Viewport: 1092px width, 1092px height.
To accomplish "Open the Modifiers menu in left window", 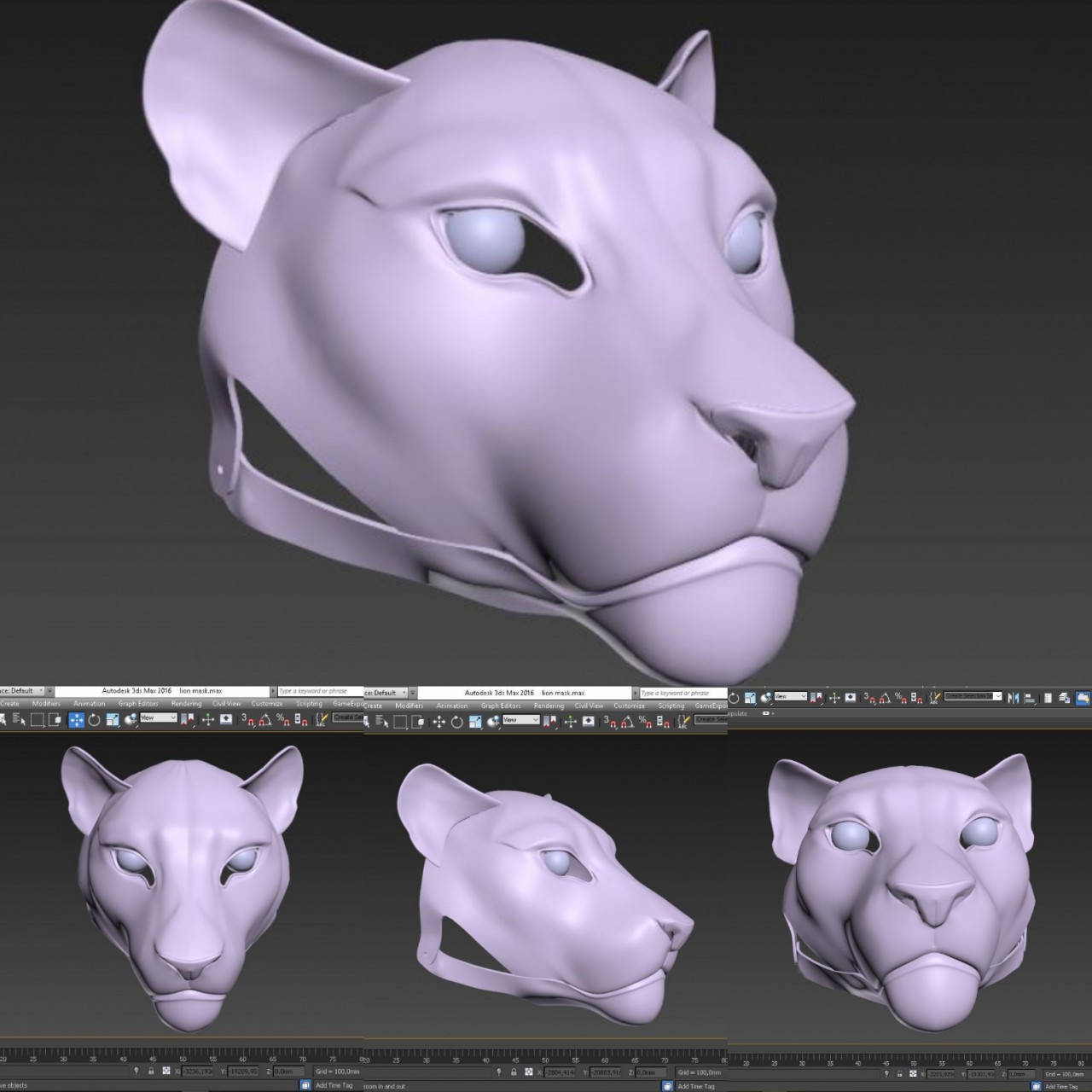I will click(x=46, y=704).
